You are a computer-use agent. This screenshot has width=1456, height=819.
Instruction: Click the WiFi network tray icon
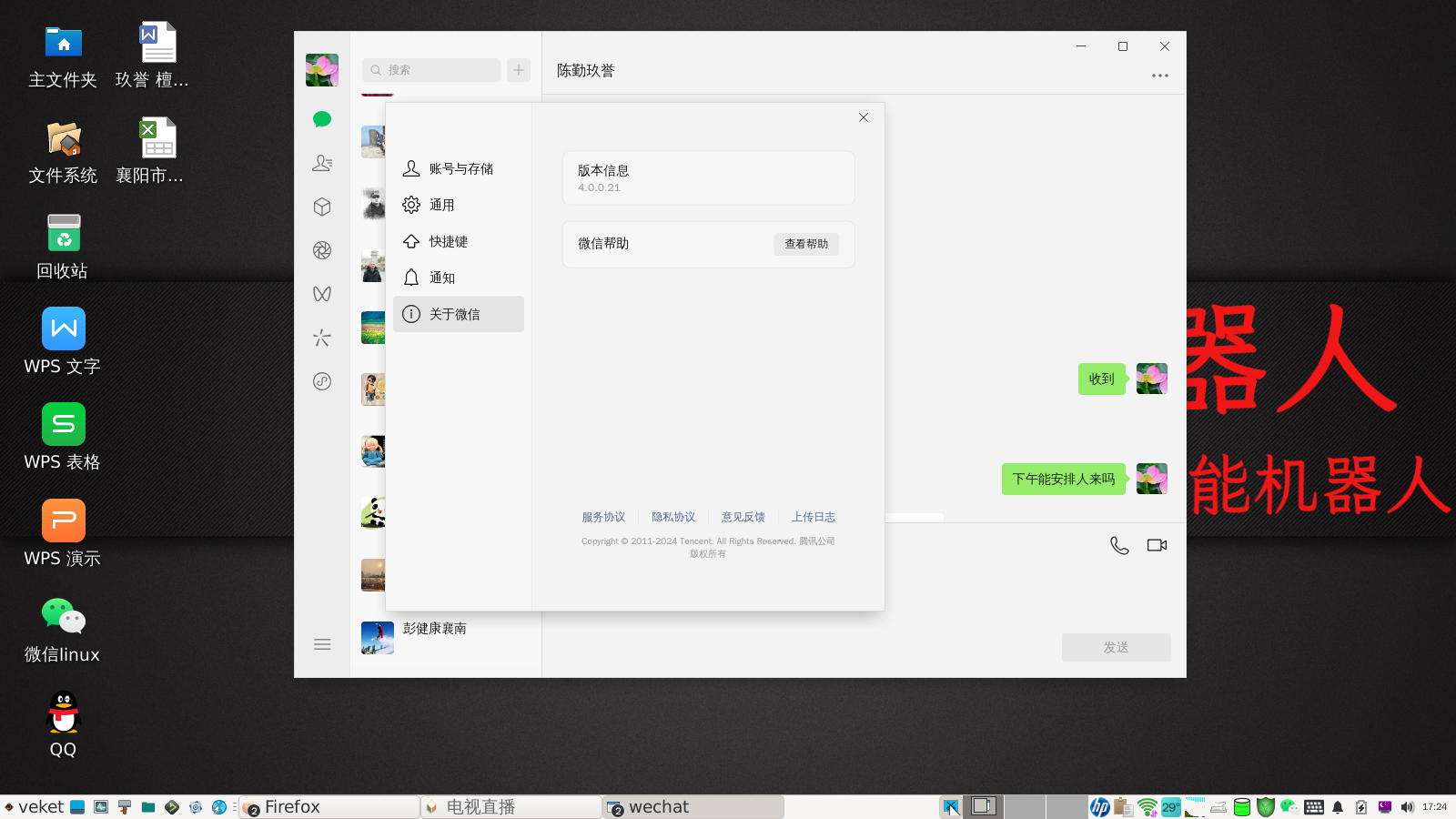coord(1148,807)
